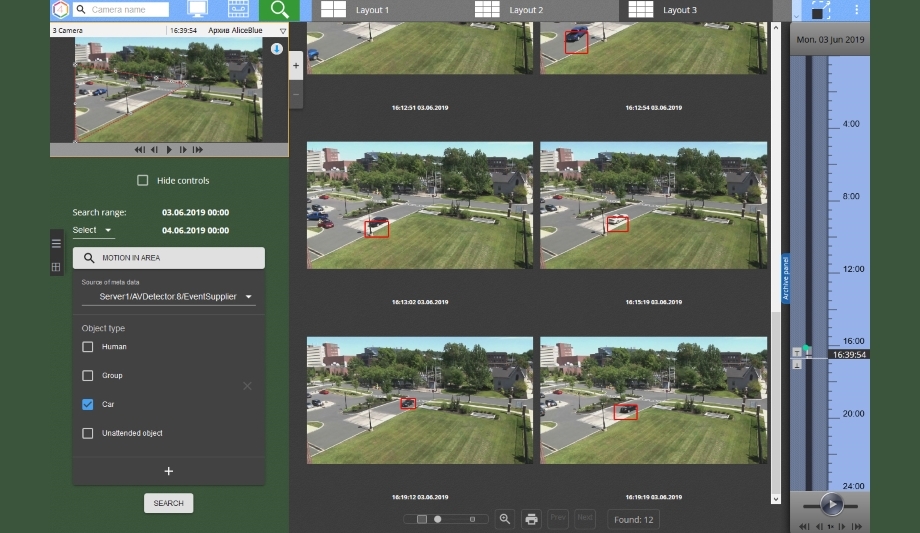Open the Select search range dropdown

pos(93,230)
